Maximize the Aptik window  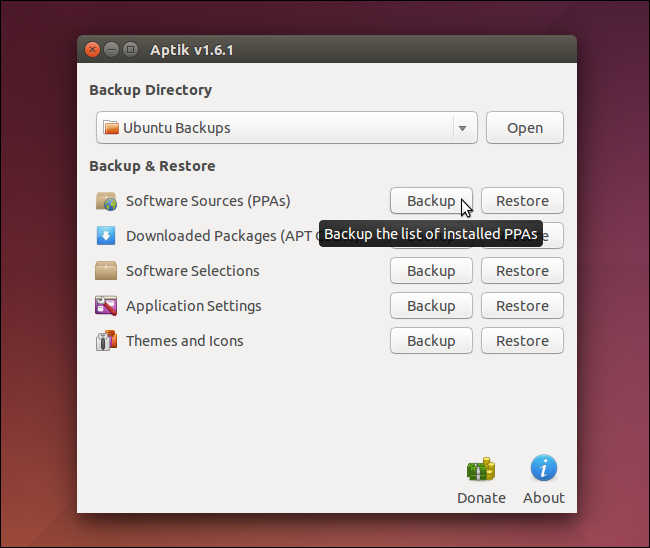click(x=130, y=50)
